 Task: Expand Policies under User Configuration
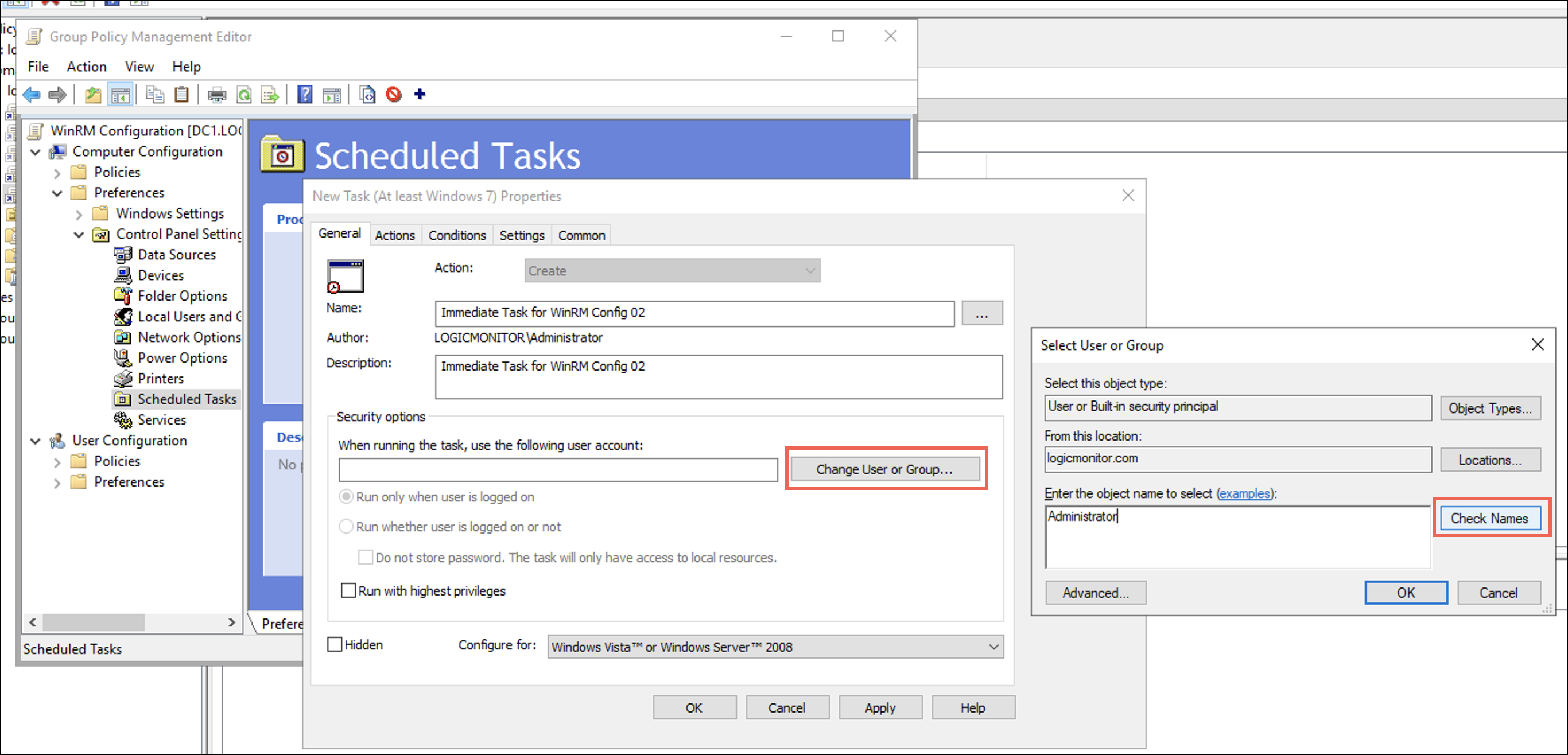(x=57, y=462)
